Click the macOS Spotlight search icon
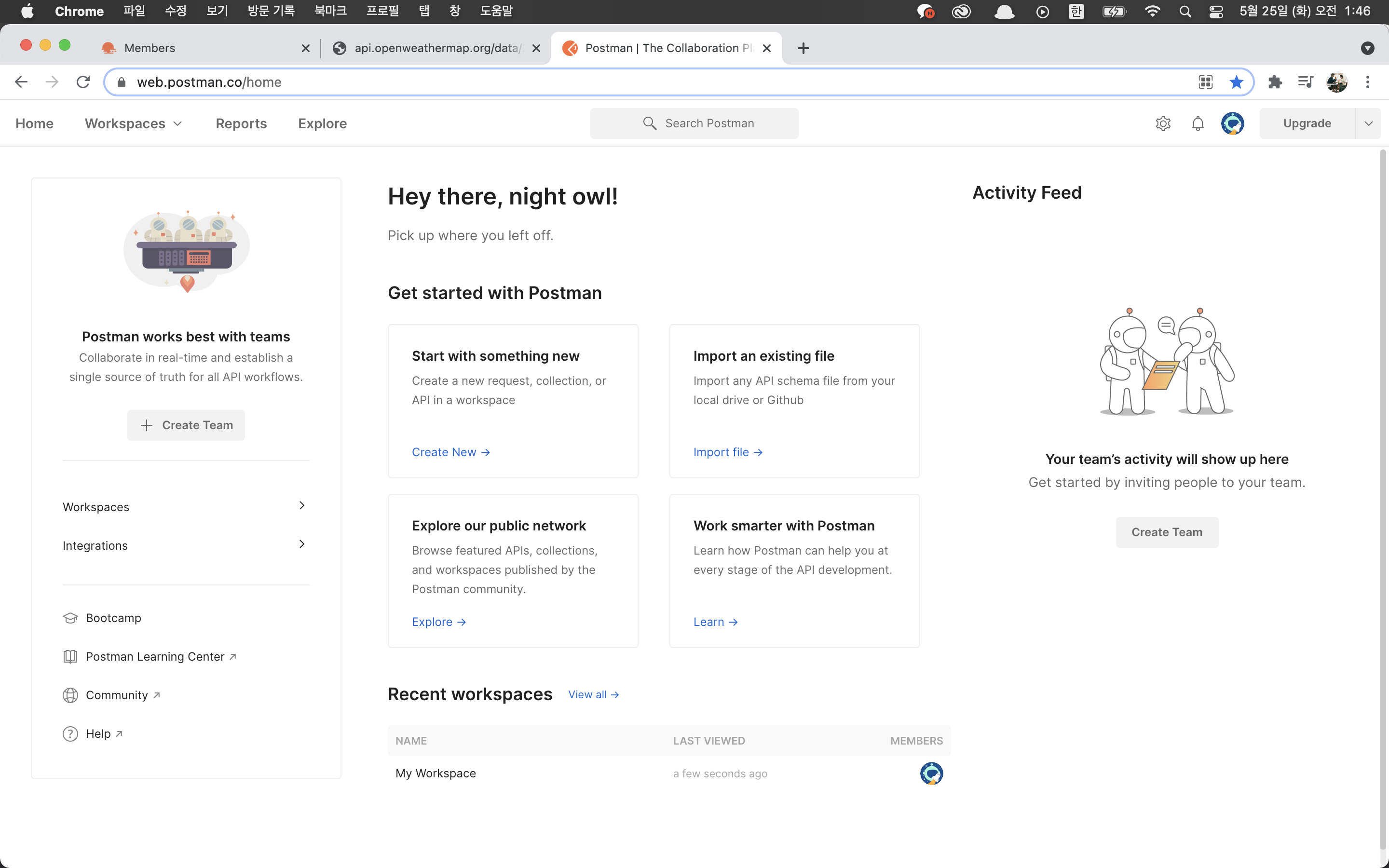 [x=1185, y=12]
